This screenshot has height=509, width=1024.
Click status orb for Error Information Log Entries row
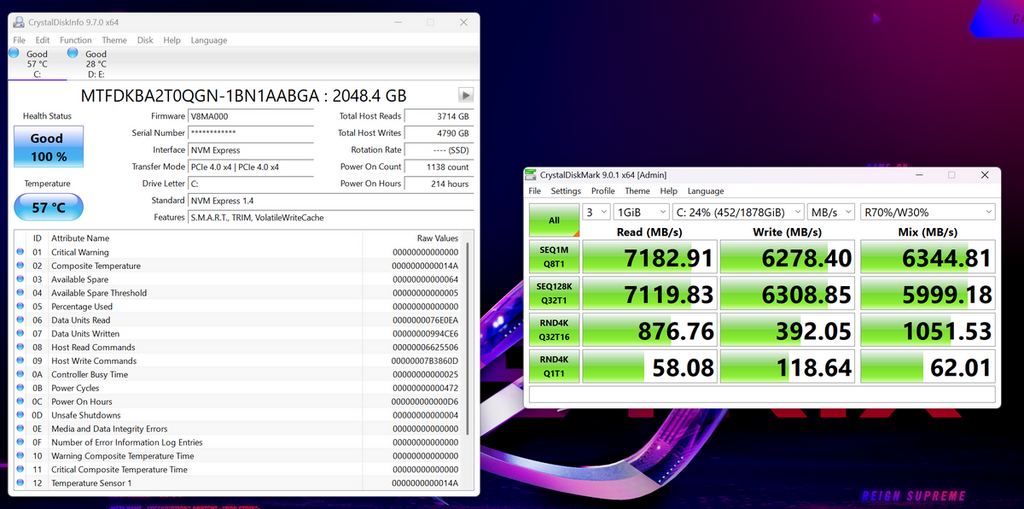coord(20,442)
